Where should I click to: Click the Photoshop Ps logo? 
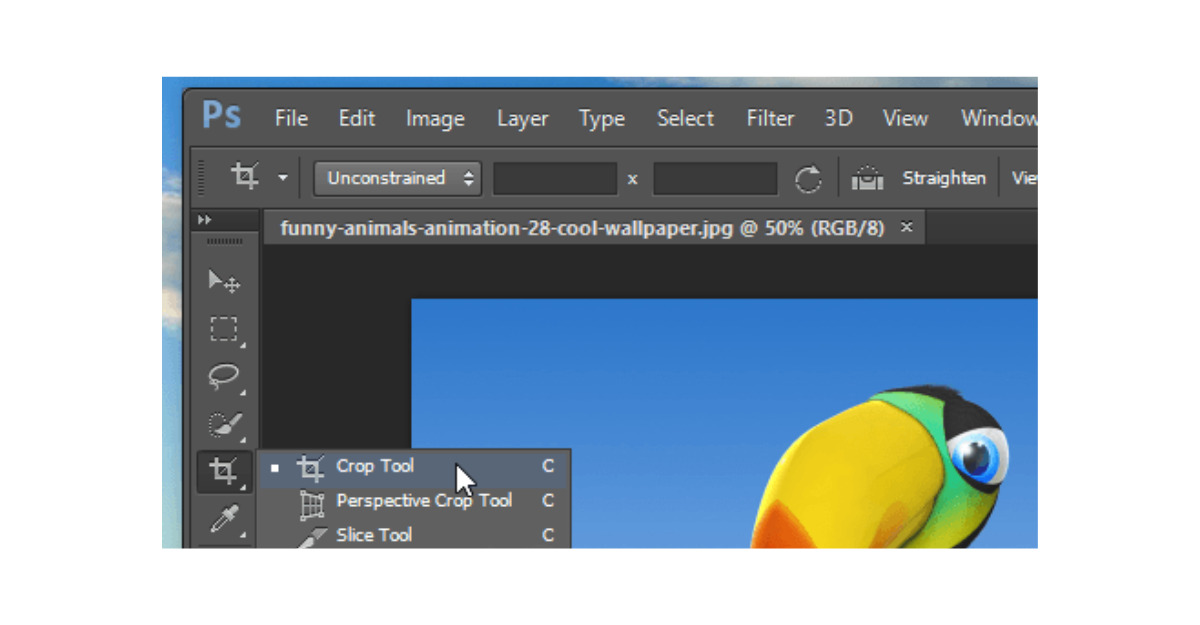(x=221, y=116)
